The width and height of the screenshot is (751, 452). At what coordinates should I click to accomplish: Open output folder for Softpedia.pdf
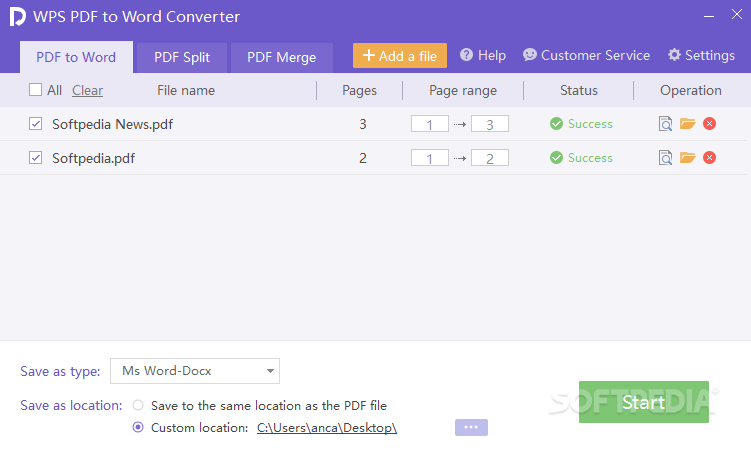687,158
